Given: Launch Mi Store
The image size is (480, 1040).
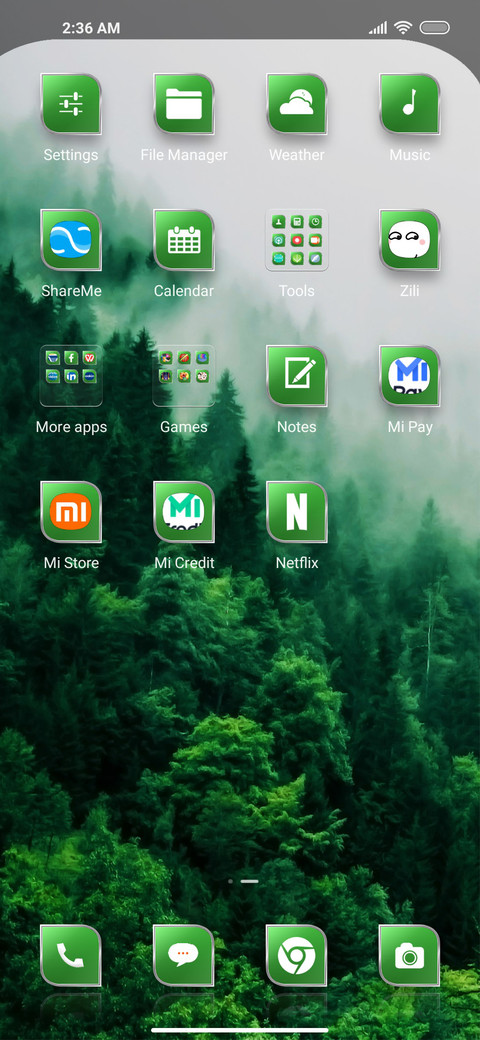Looking at the screenshot, I should coord(71,512).
